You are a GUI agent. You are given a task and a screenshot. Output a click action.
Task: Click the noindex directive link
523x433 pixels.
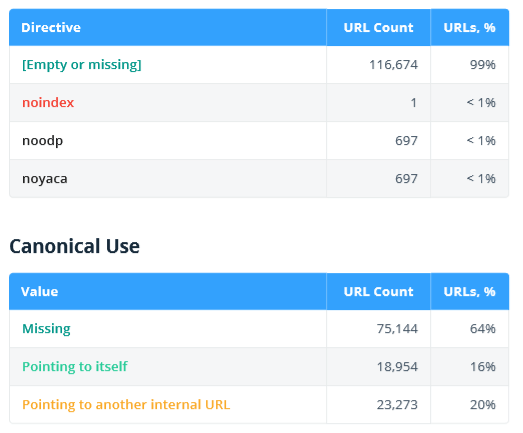coord(48,102)
